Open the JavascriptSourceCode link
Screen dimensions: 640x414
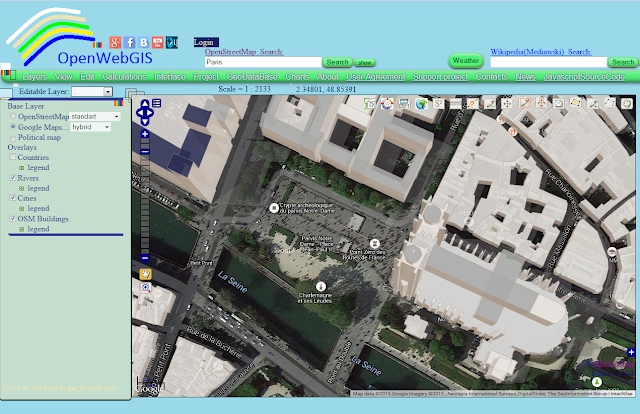(584, 77)
